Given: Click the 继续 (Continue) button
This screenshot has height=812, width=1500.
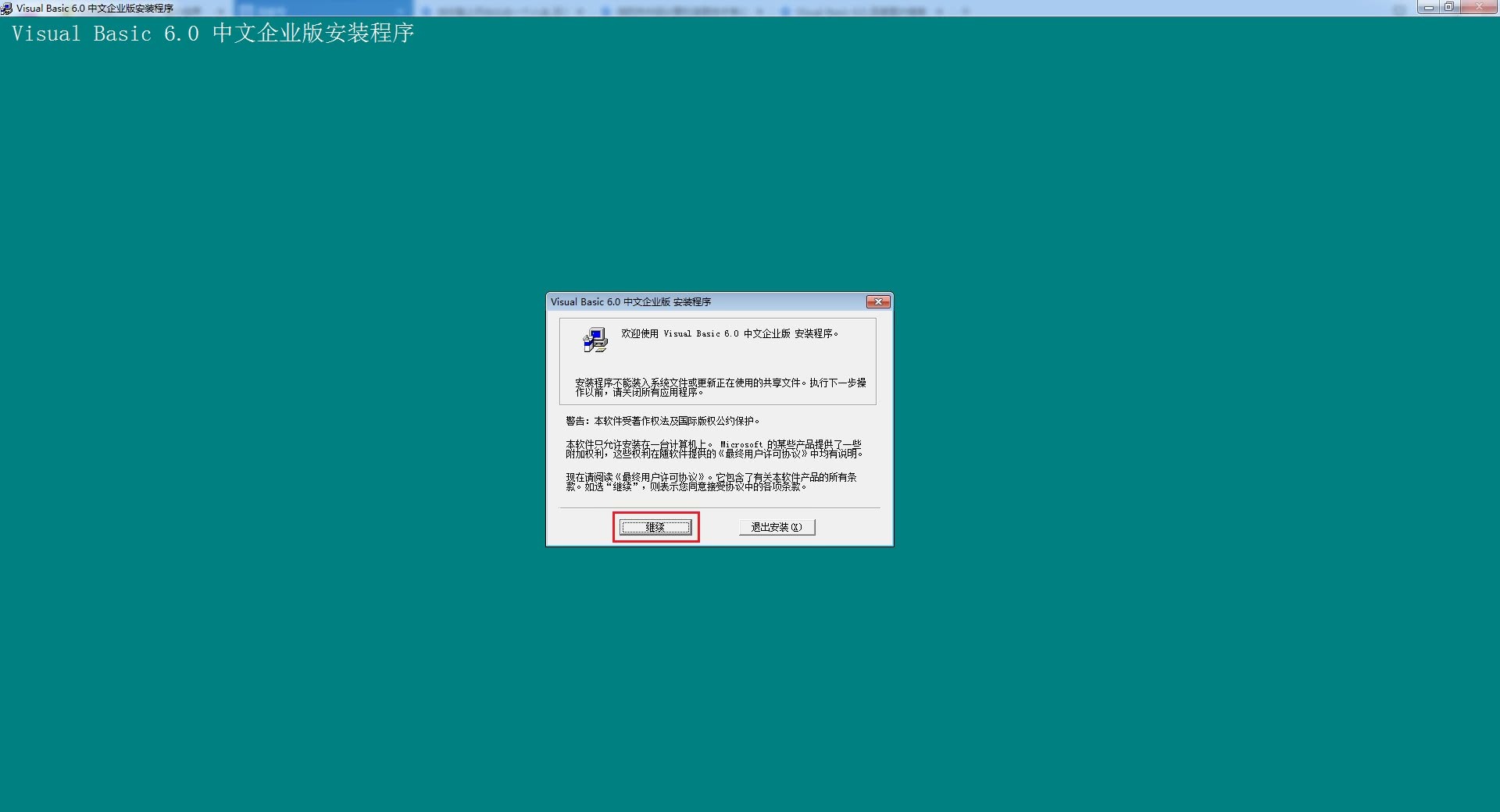Looking at the screenshot, I should click(x=655, y=527).
